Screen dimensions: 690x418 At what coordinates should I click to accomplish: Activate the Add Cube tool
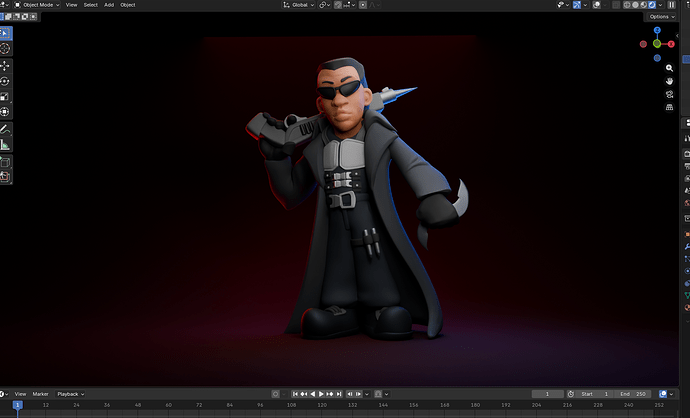tap(5, 162)
